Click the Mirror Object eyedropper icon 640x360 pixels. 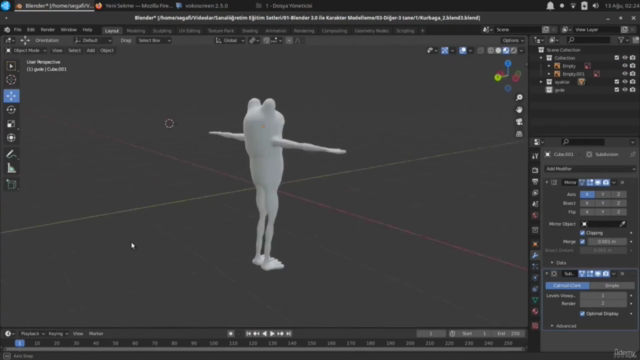click(x=622, y=224)
